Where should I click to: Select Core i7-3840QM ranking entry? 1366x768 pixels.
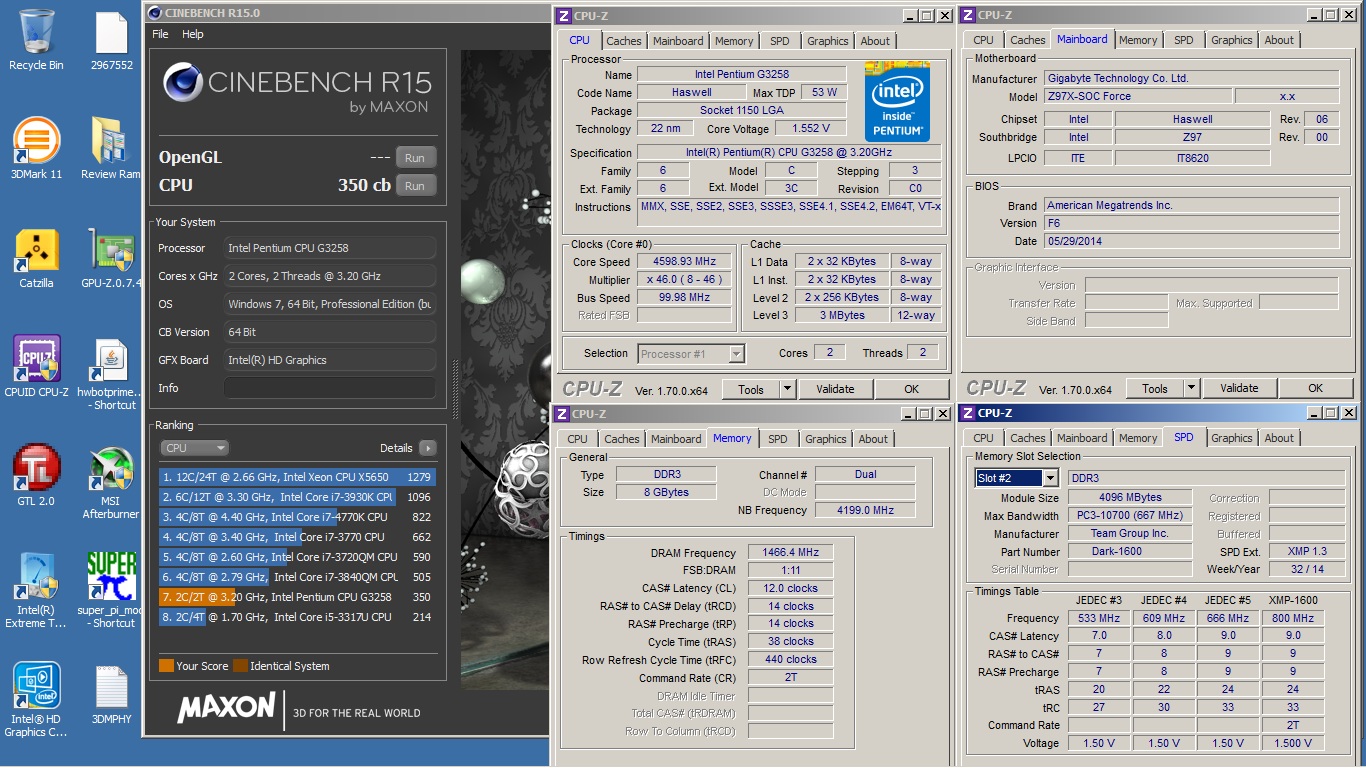(x=297, y=577)
